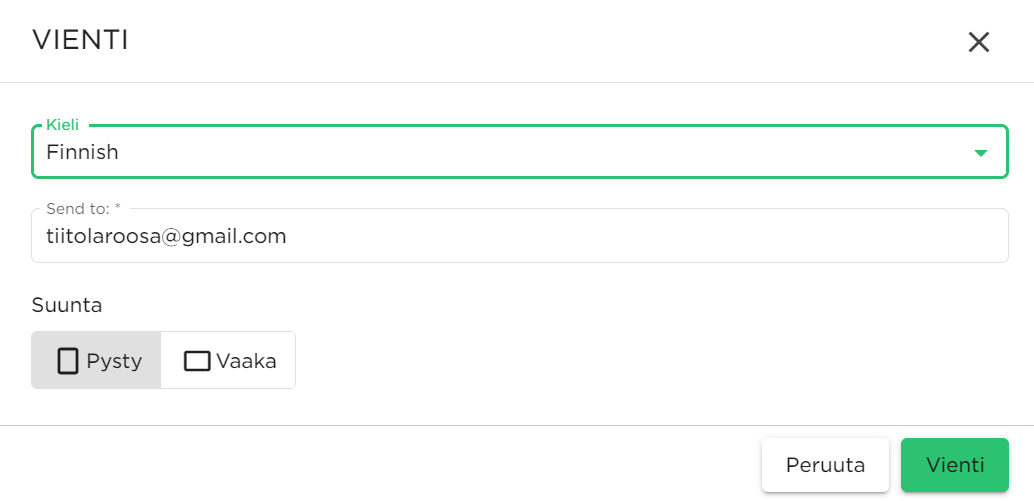Click the green dropdown arrow in Kieli field
Screen dimensions: 1034x501
pyautogui.click(x=981, y=153)
